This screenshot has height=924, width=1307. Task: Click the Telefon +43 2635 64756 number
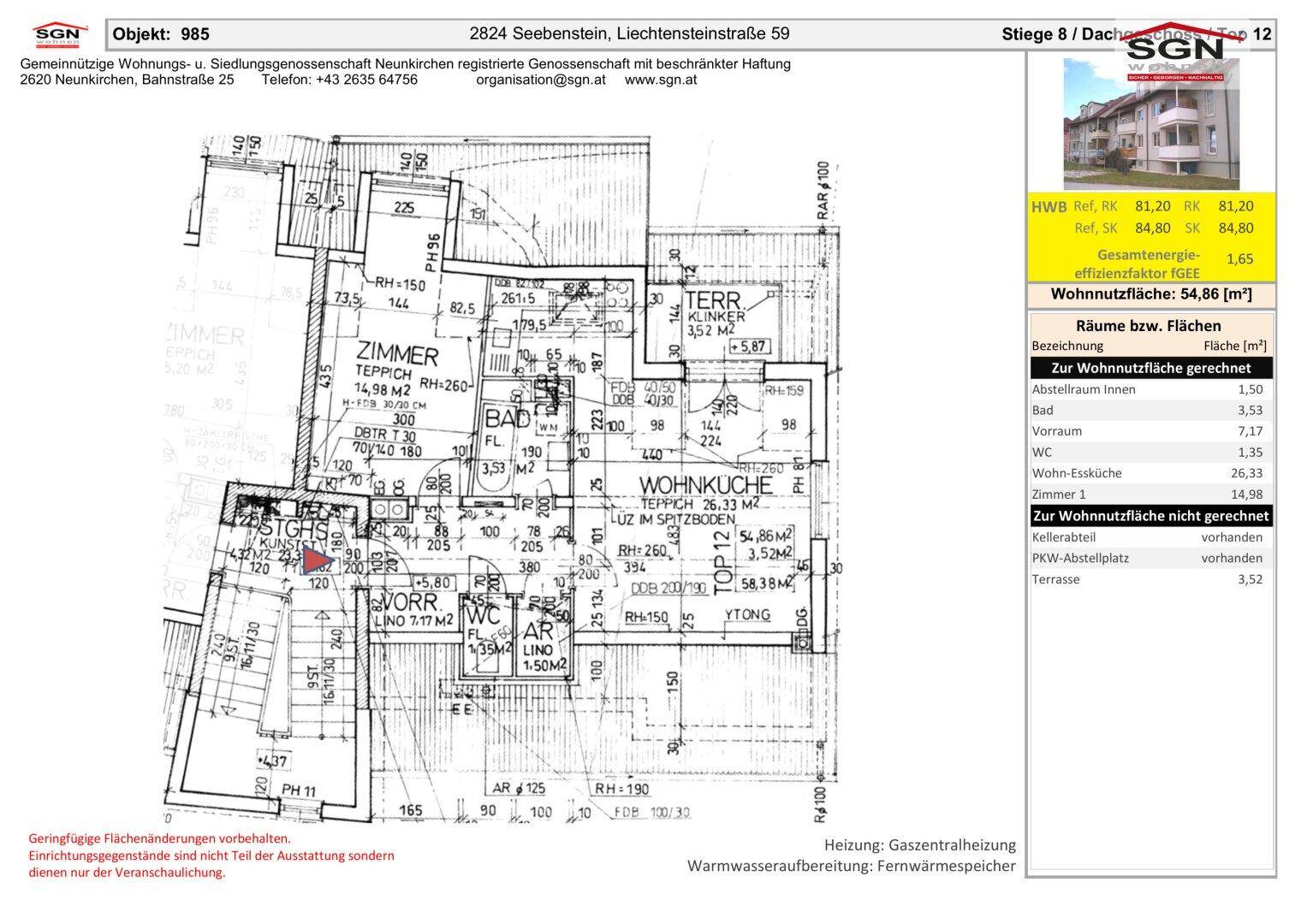[340, 80]
